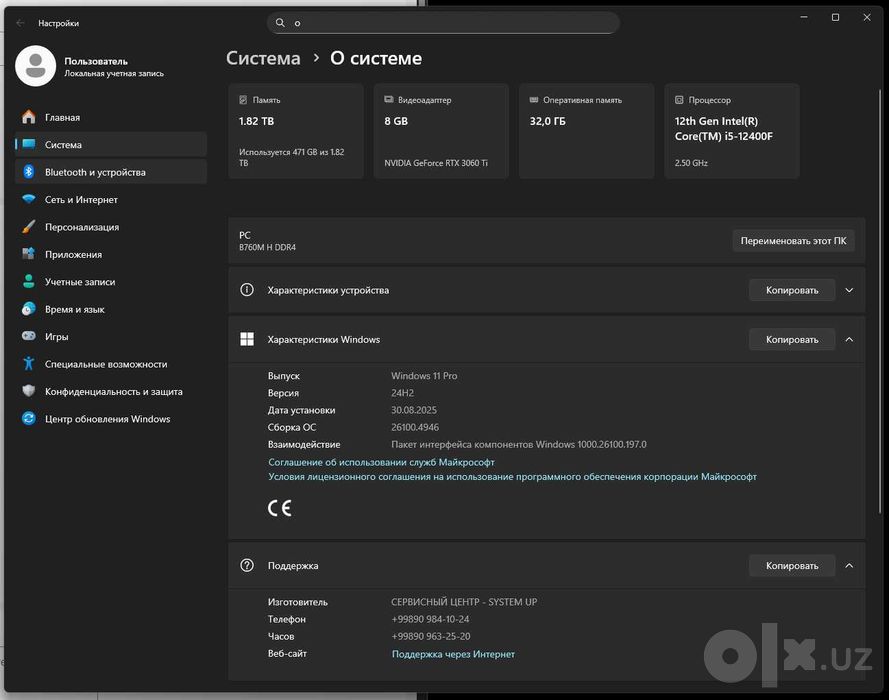Click the version value '24H2'

403,393
